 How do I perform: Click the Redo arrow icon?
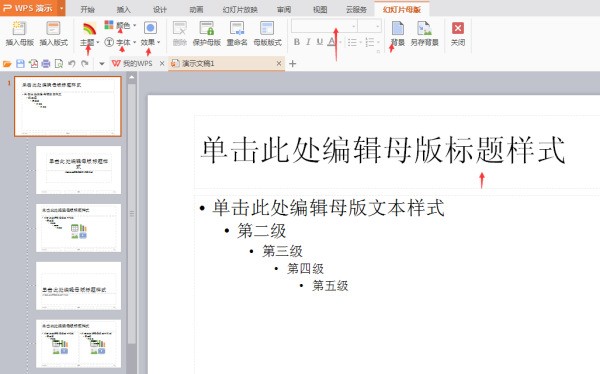[85, 64]
